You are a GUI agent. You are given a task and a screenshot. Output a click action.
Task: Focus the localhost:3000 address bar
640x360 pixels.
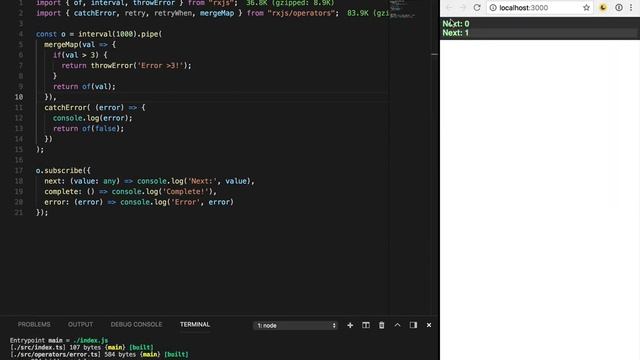click(539, 7)
